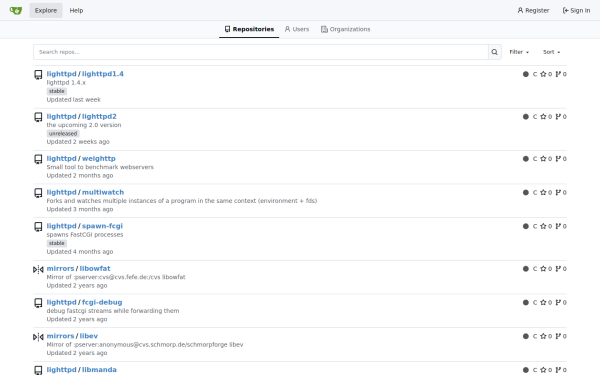Click star icon in weighttp row

(543, 159)
